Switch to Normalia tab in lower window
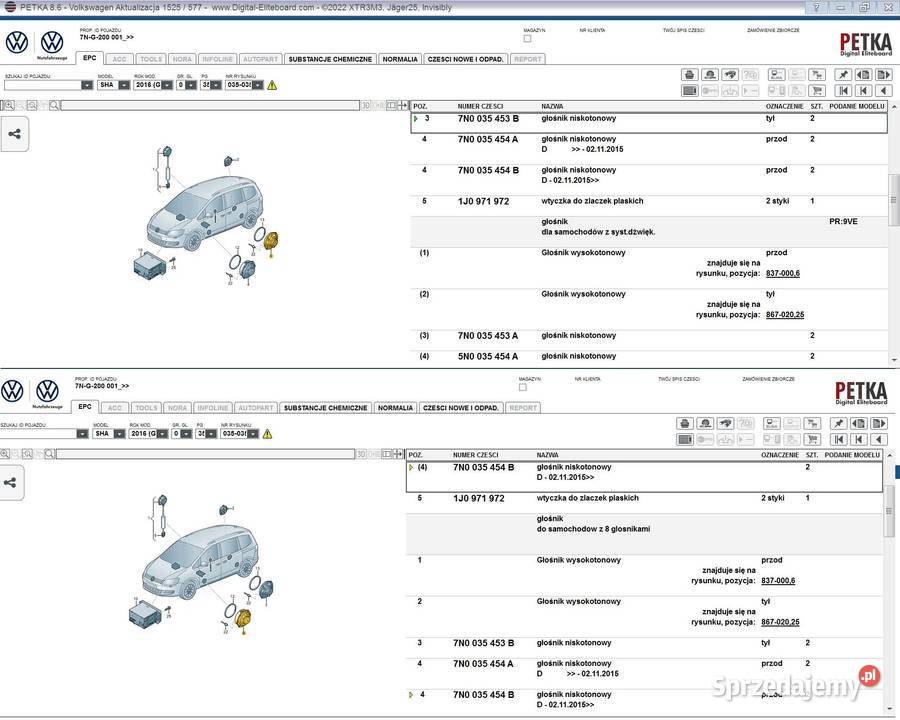The image size is (900, 720). pyautogui.click(x=395, y=408)
